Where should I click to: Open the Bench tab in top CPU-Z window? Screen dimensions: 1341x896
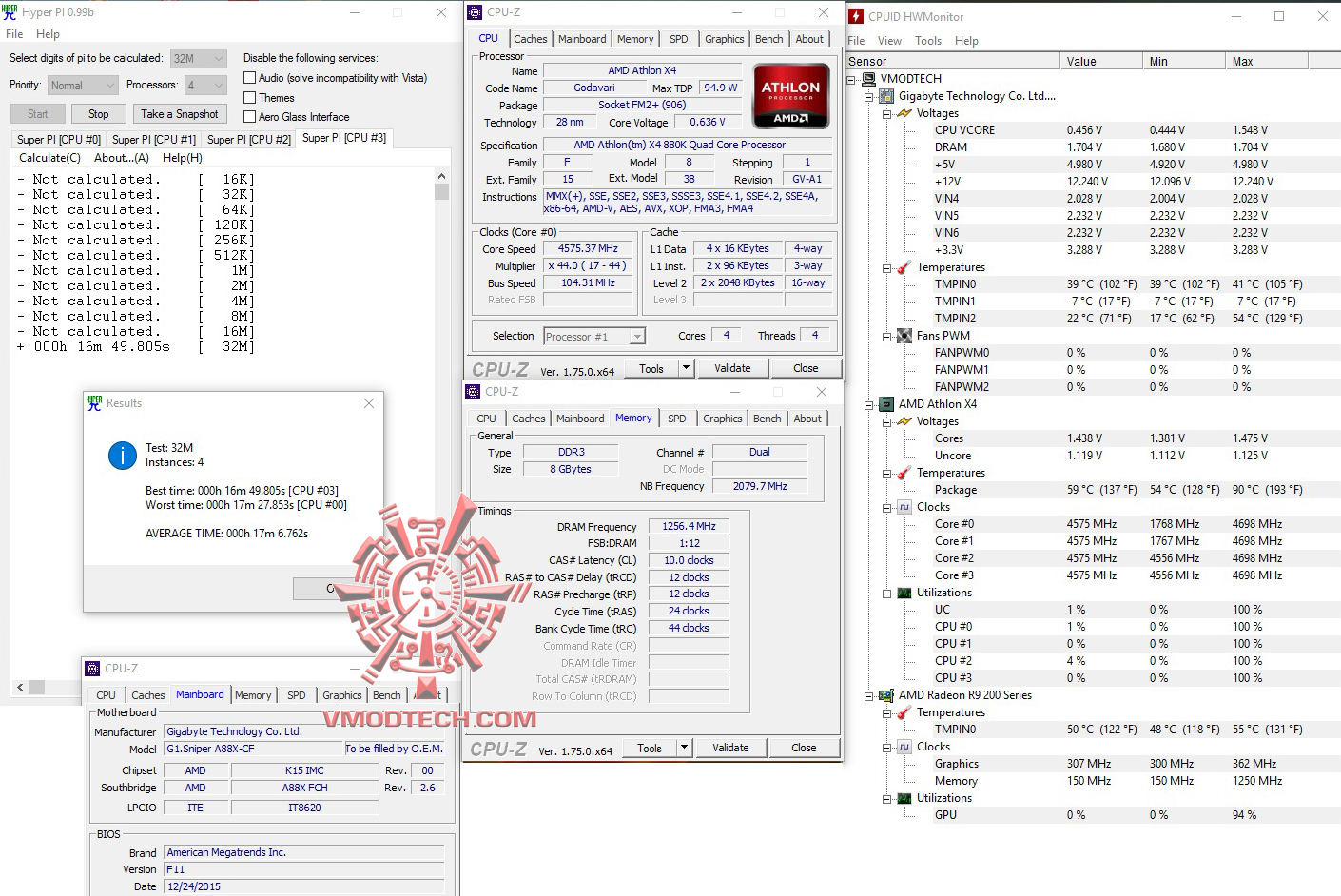click(x=769, y=39)
